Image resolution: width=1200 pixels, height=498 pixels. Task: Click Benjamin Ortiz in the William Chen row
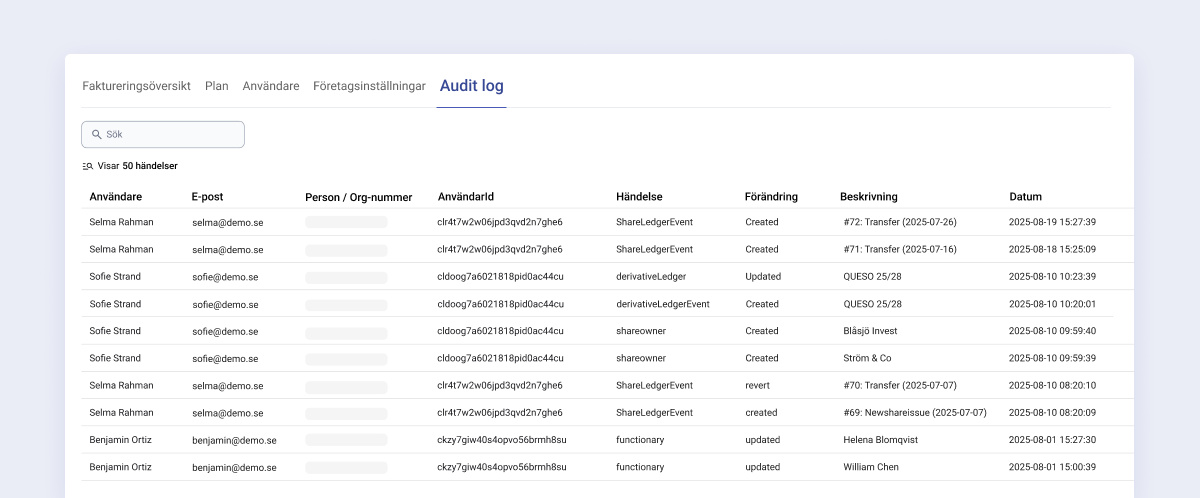click(x=122, y=467)
